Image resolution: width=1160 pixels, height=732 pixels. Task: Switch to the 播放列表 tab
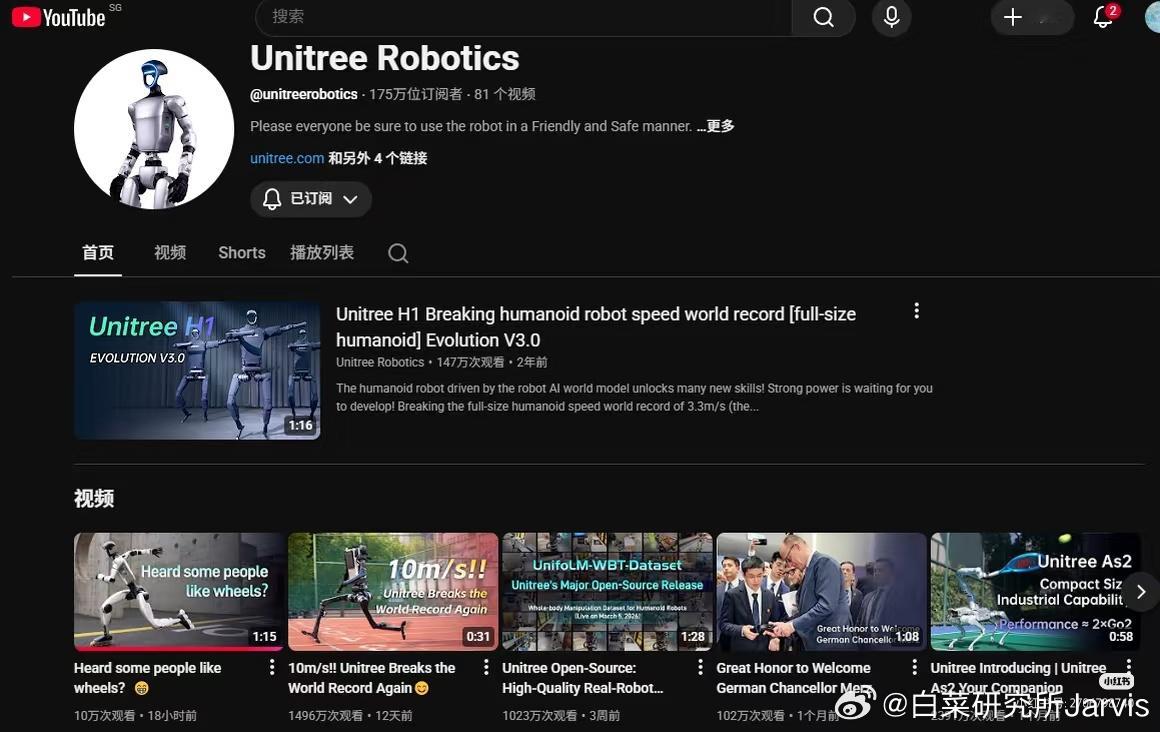(x=322, y=253)
